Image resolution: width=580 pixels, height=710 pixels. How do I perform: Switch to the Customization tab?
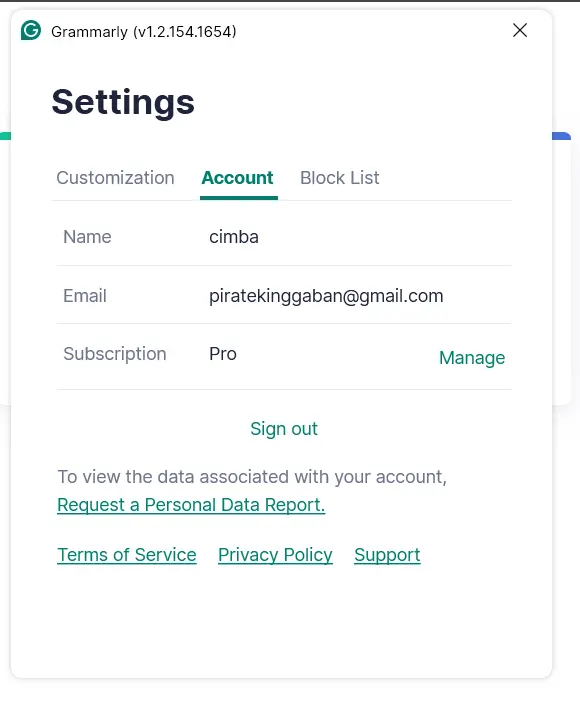click(x=115, y=178)
